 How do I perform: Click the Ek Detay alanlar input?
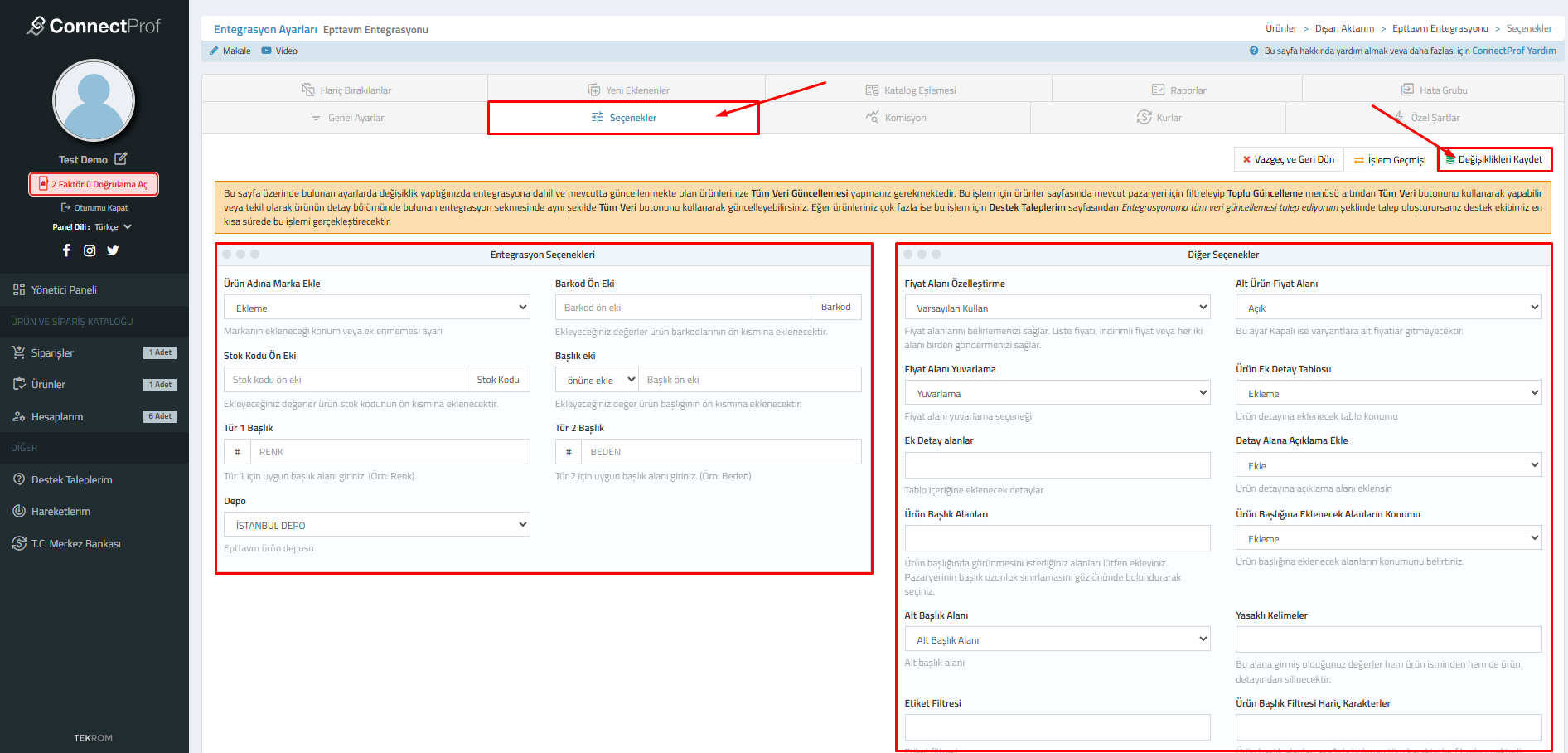(x=1057, y=465)
